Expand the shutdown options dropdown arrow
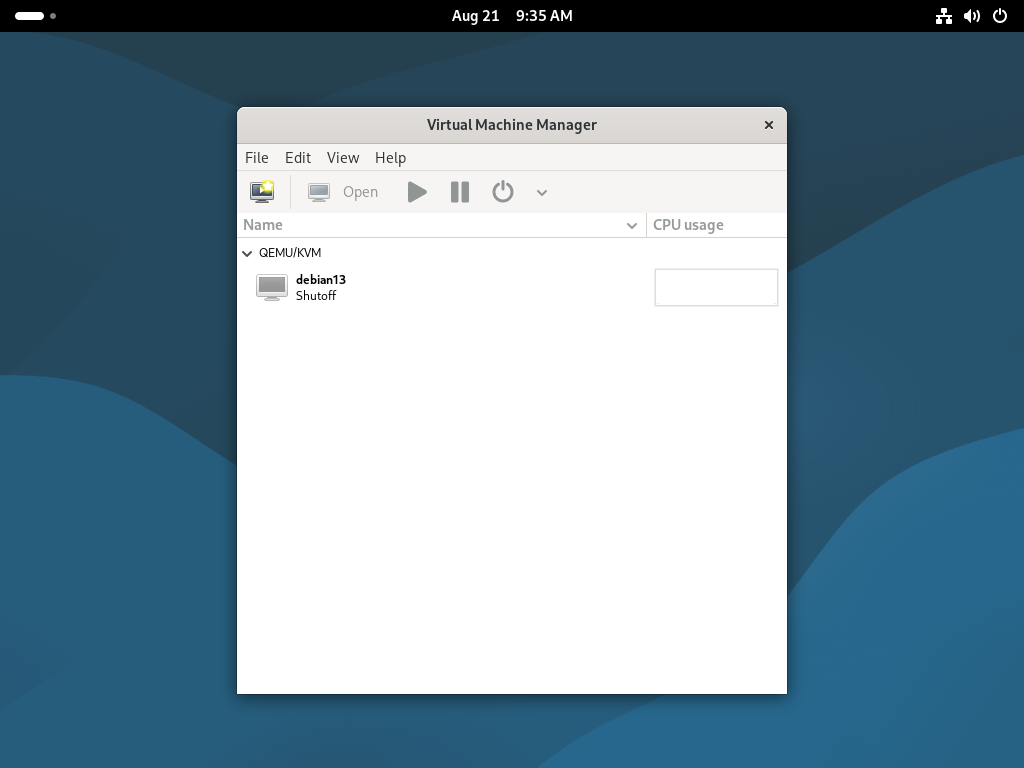 [x=542, y=193]
